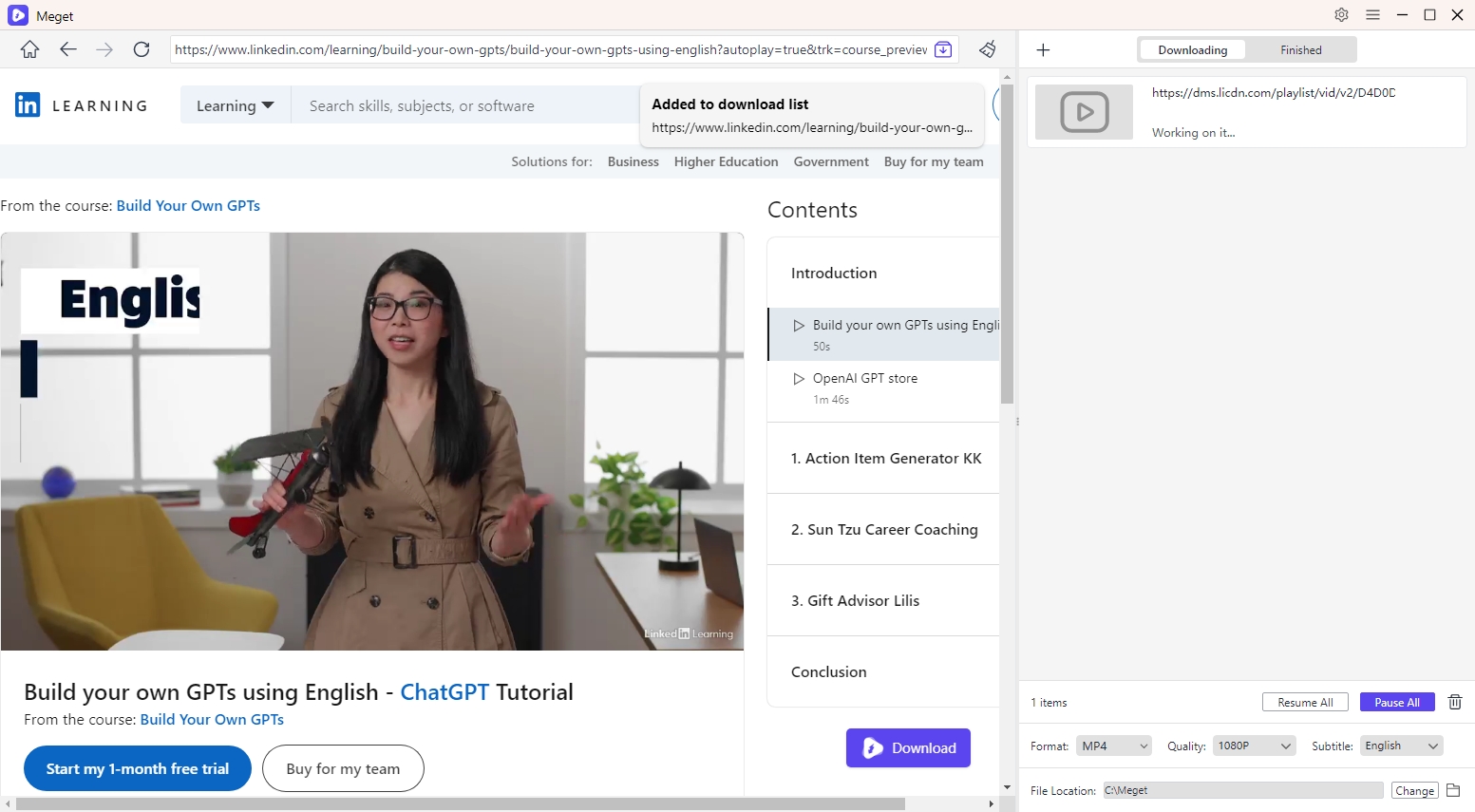Open the ChatGPT link in video title
This screenshot has width=1475, height=812.
(444, 691)
